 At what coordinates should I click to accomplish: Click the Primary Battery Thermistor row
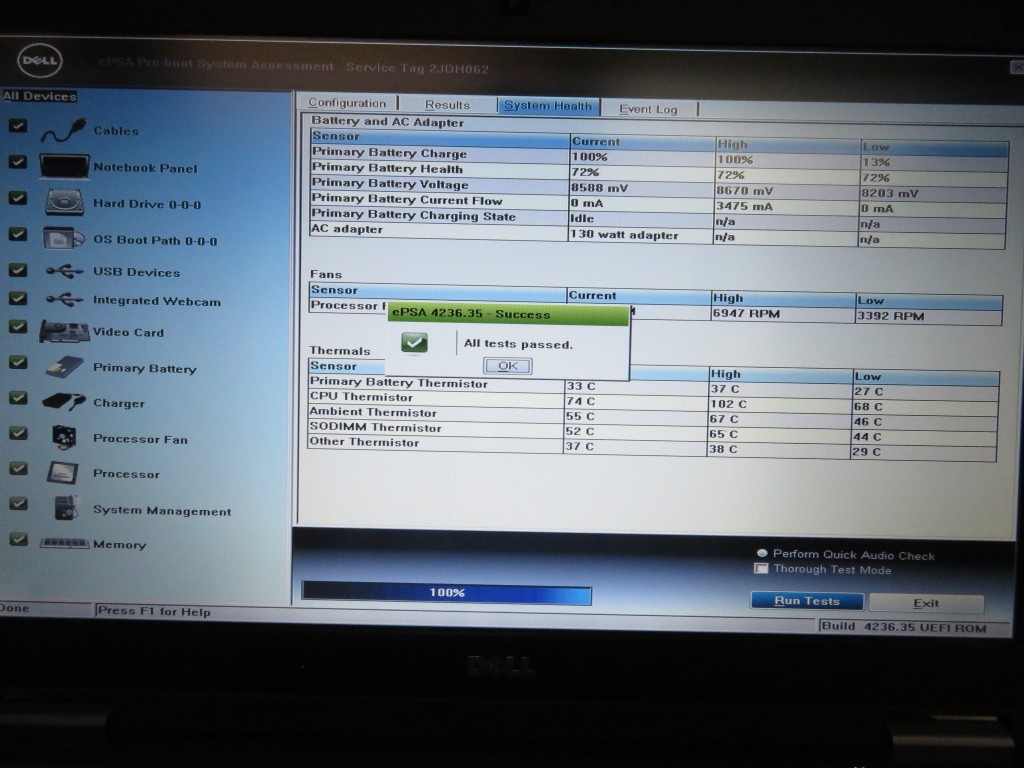click(x=653, y=387)
